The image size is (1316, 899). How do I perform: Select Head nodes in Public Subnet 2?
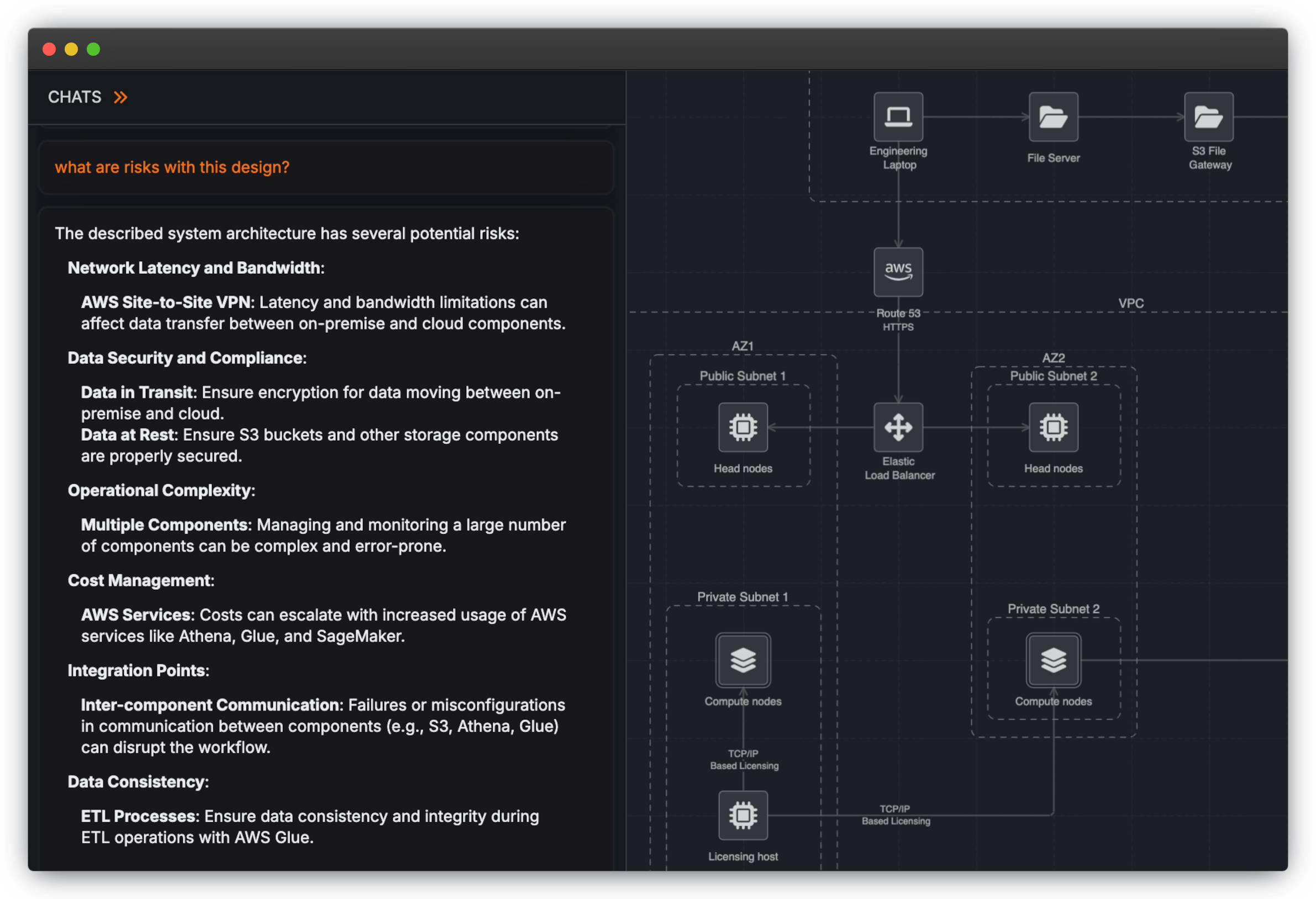pyautogui.click(x=1053, y=427)
